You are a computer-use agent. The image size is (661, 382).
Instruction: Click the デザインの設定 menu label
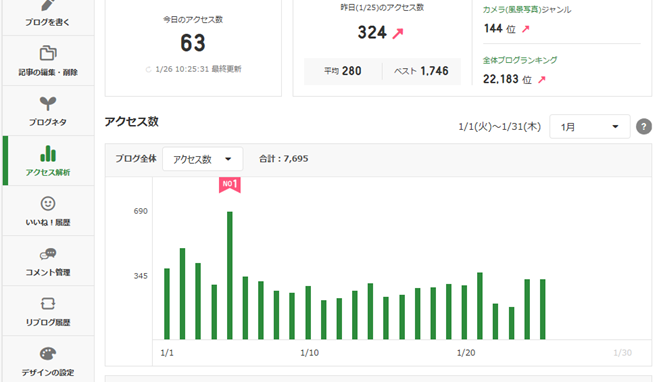pyautogui.click(x=48, y=373)
